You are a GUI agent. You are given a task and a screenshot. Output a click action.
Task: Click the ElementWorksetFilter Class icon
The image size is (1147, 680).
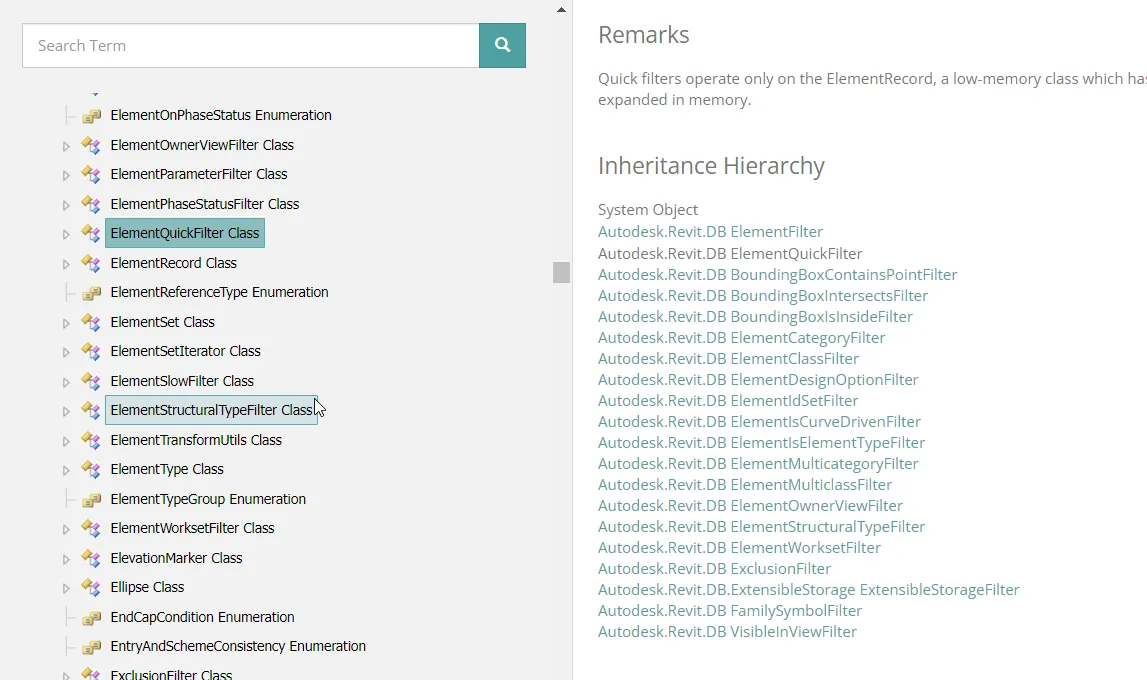(x=91, y=529)
